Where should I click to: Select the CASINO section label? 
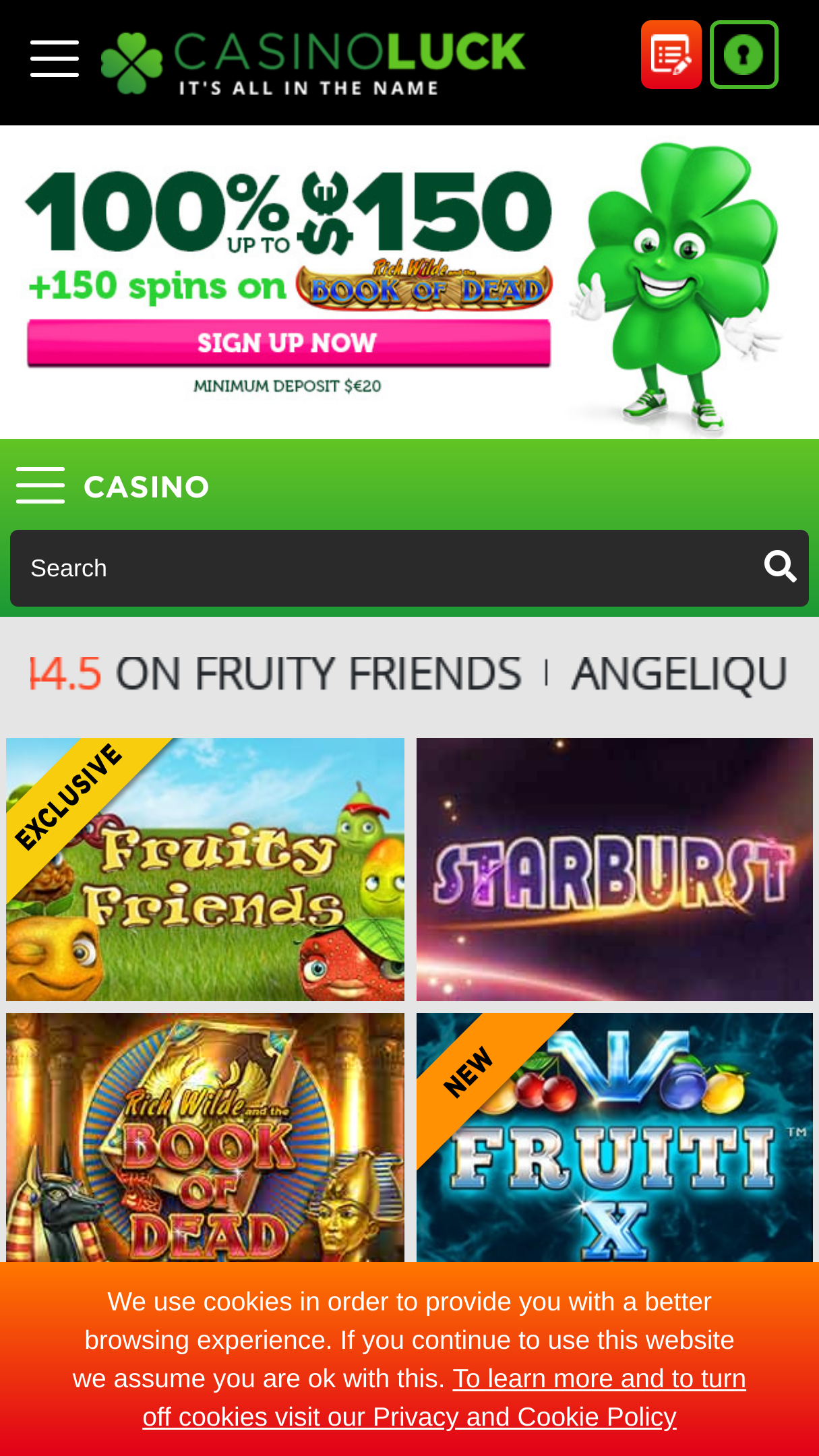[146, 487]
